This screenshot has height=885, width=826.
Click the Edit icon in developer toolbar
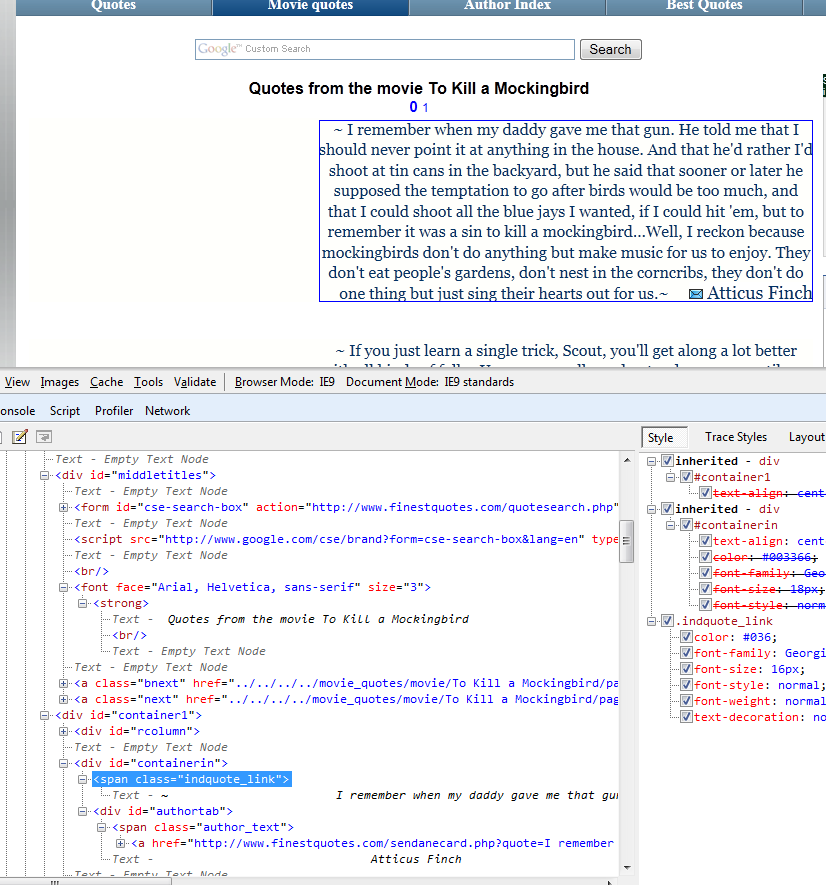pos(19,437)
